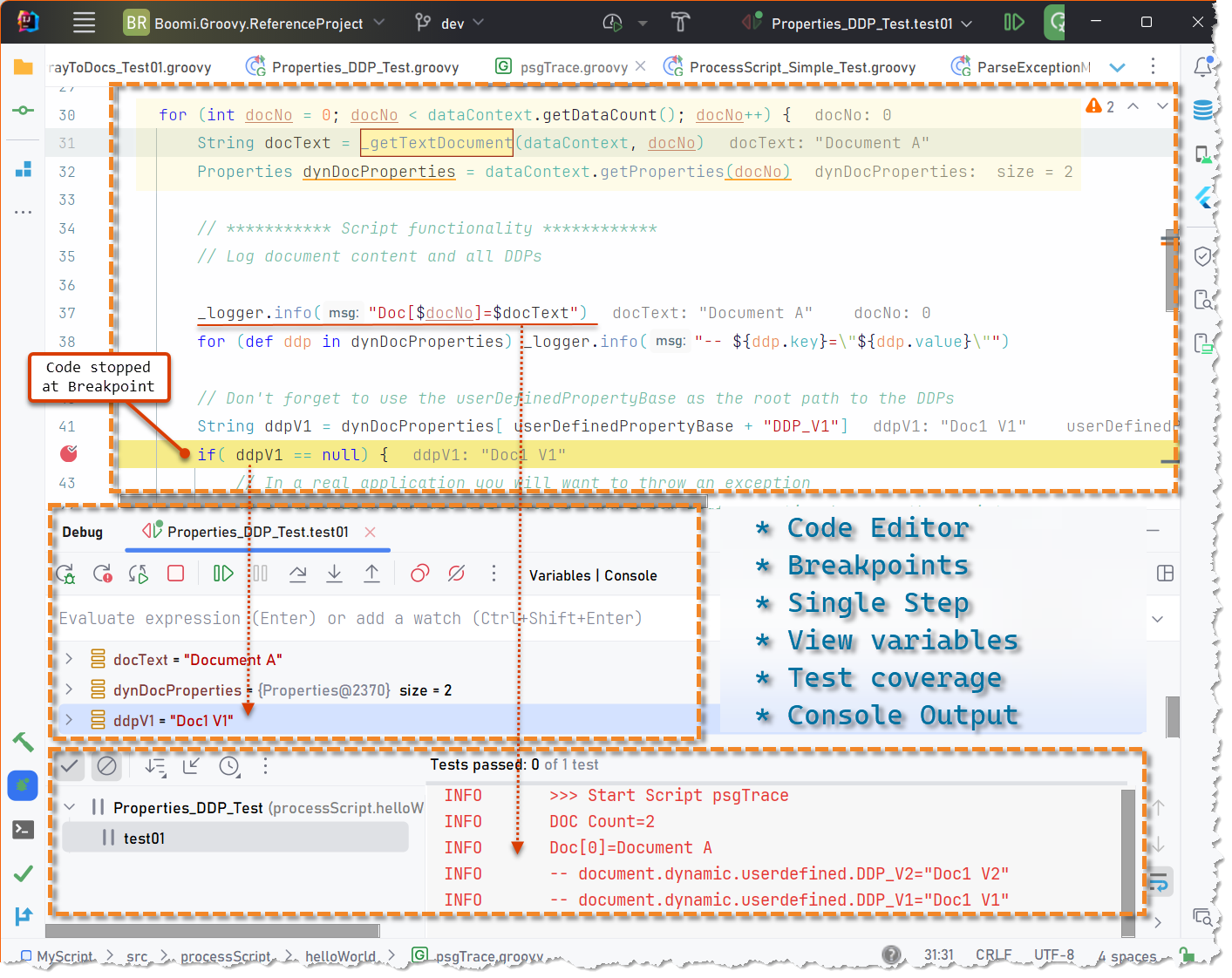Click the UTF-8 encoding status

point(1054,955)
